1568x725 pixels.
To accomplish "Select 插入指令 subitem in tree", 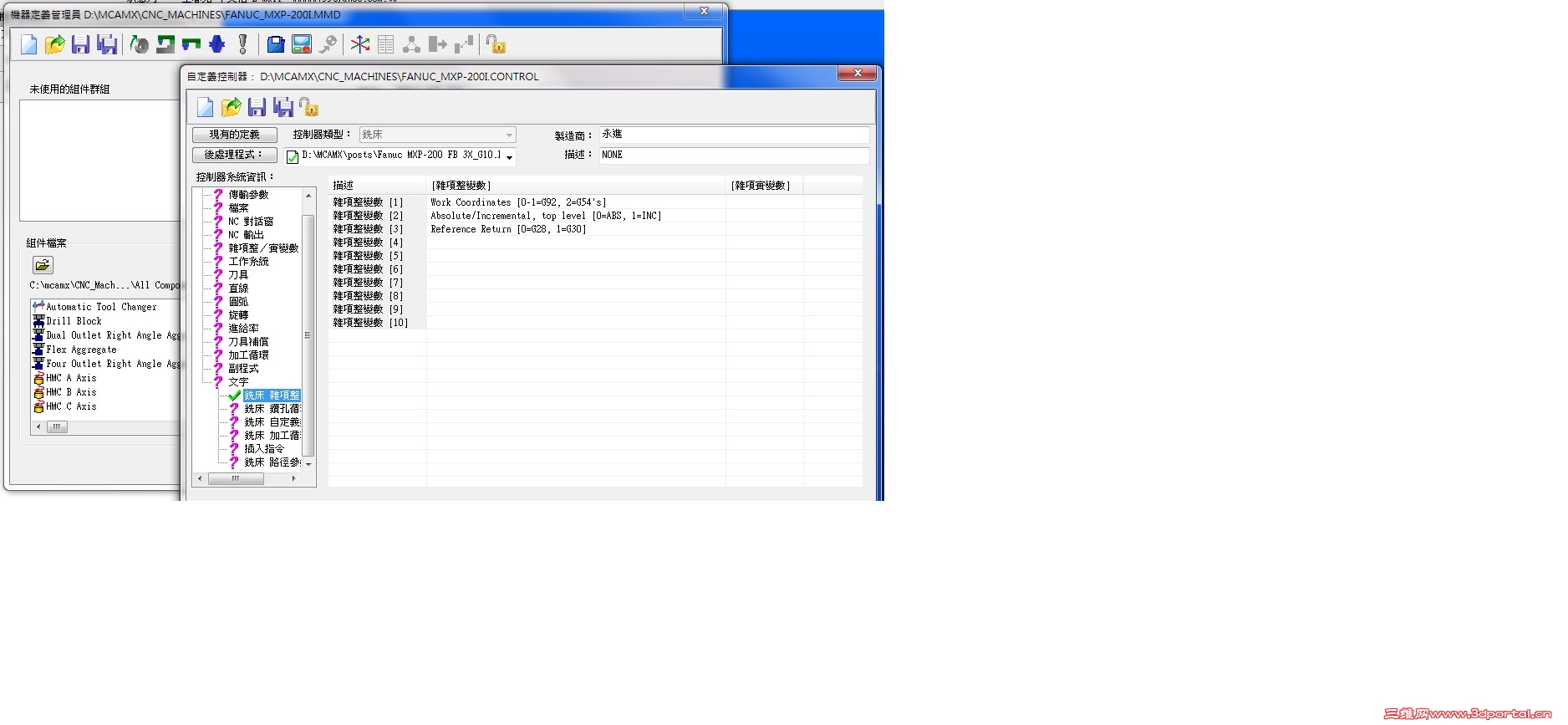I will click(264, 449).
